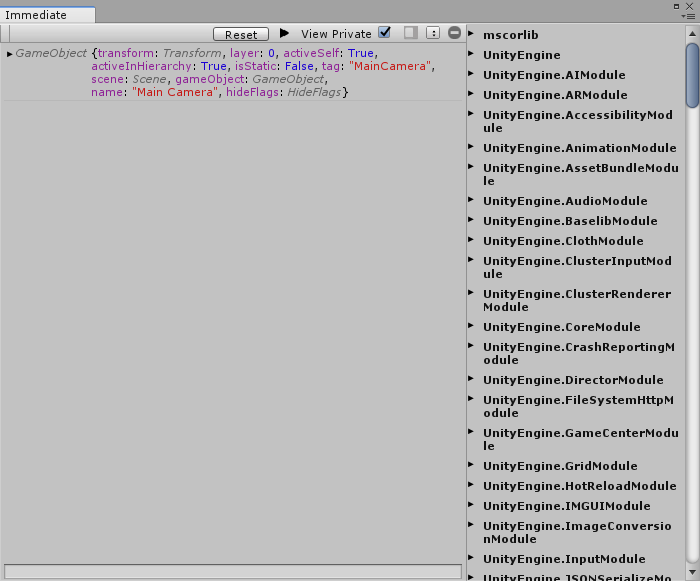
Task: Select UnityEngine.BaselibModule in the list
Action: click(x=570, y=221)
